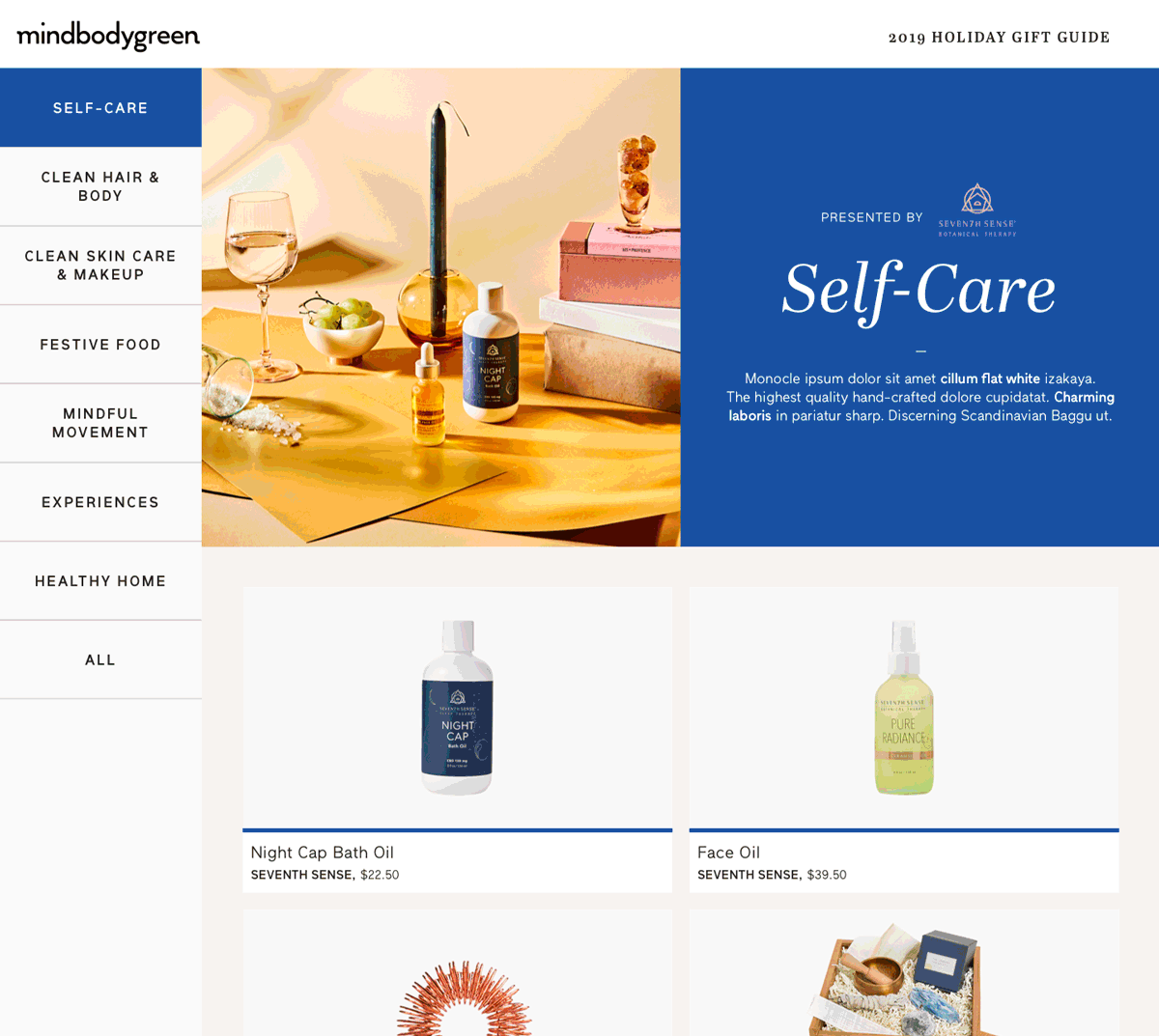Open the Experiences category
The width and height of the screenshot is (1159, 1036).
point(100,502)
